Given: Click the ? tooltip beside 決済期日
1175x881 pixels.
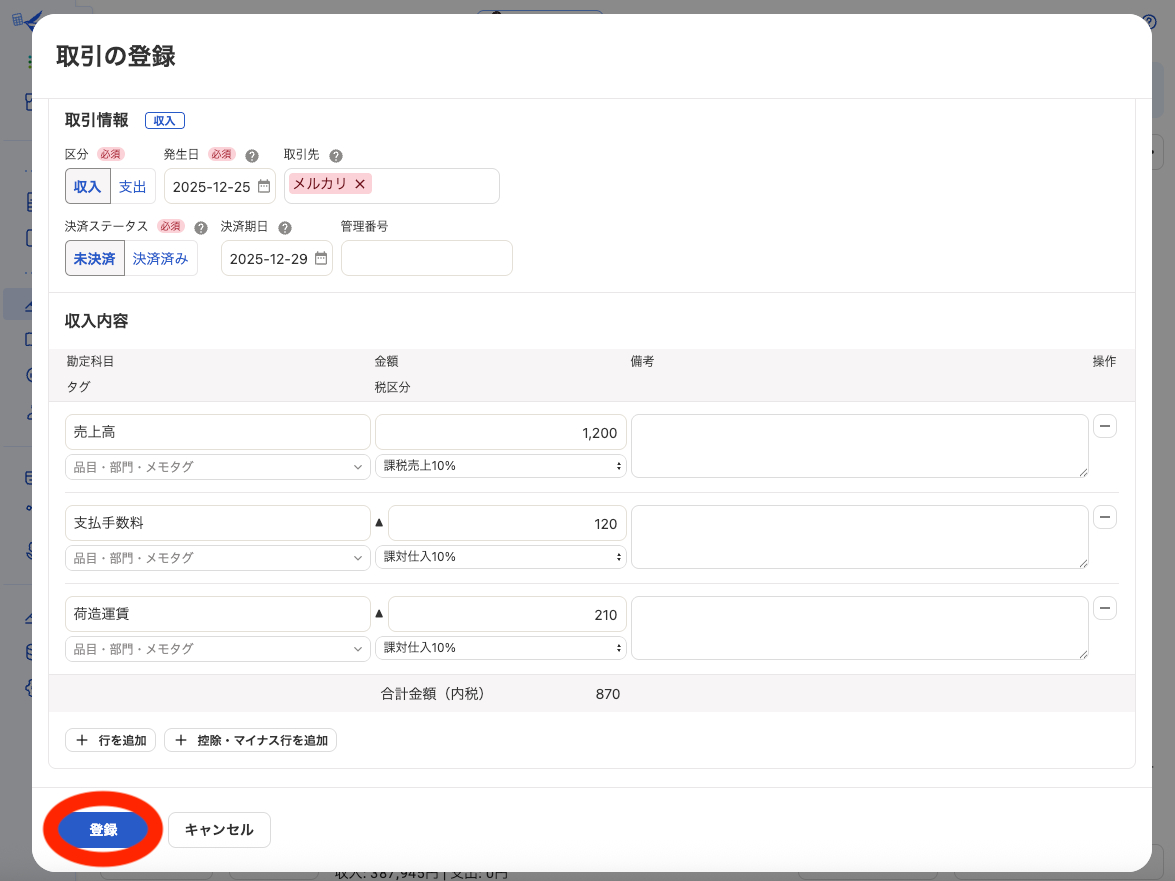Looking at the screenshot, I should point(285,227).
